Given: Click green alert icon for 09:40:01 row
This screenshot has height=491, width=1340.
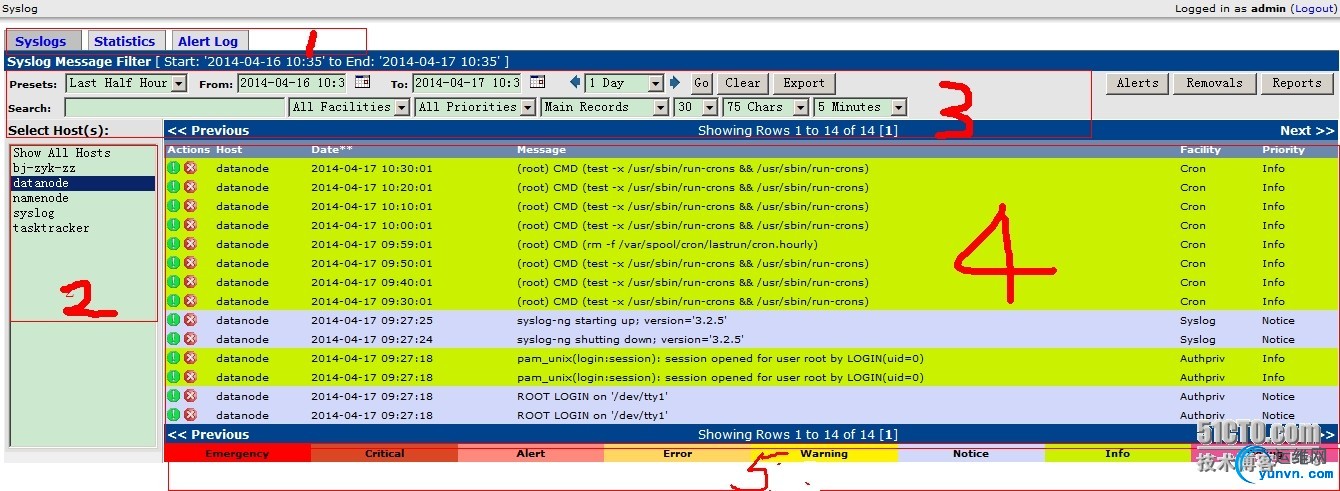Looking at the screenshot, I should click(173, 282).
